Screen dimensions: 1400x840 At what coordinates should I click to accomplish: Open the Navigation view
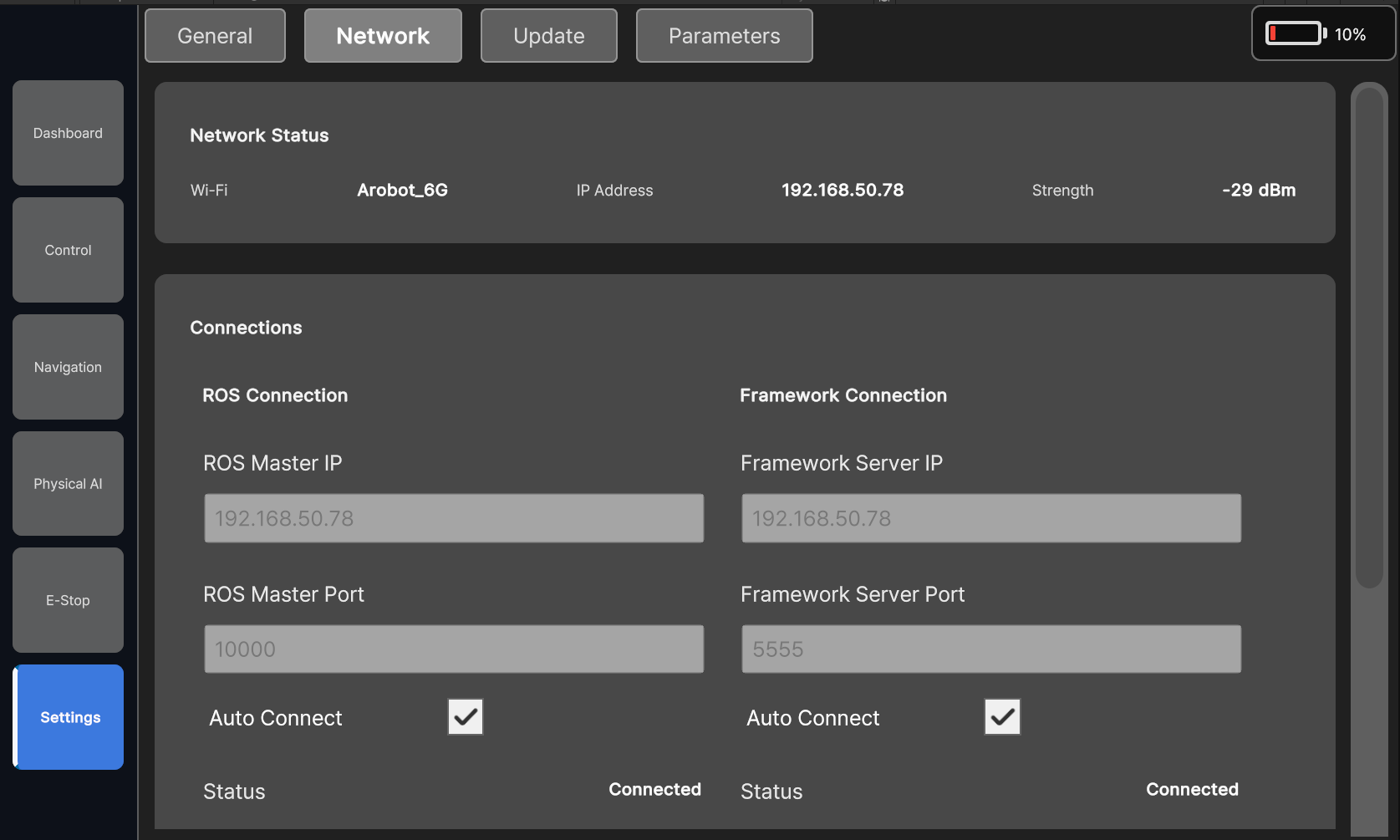tap(68, 366)
